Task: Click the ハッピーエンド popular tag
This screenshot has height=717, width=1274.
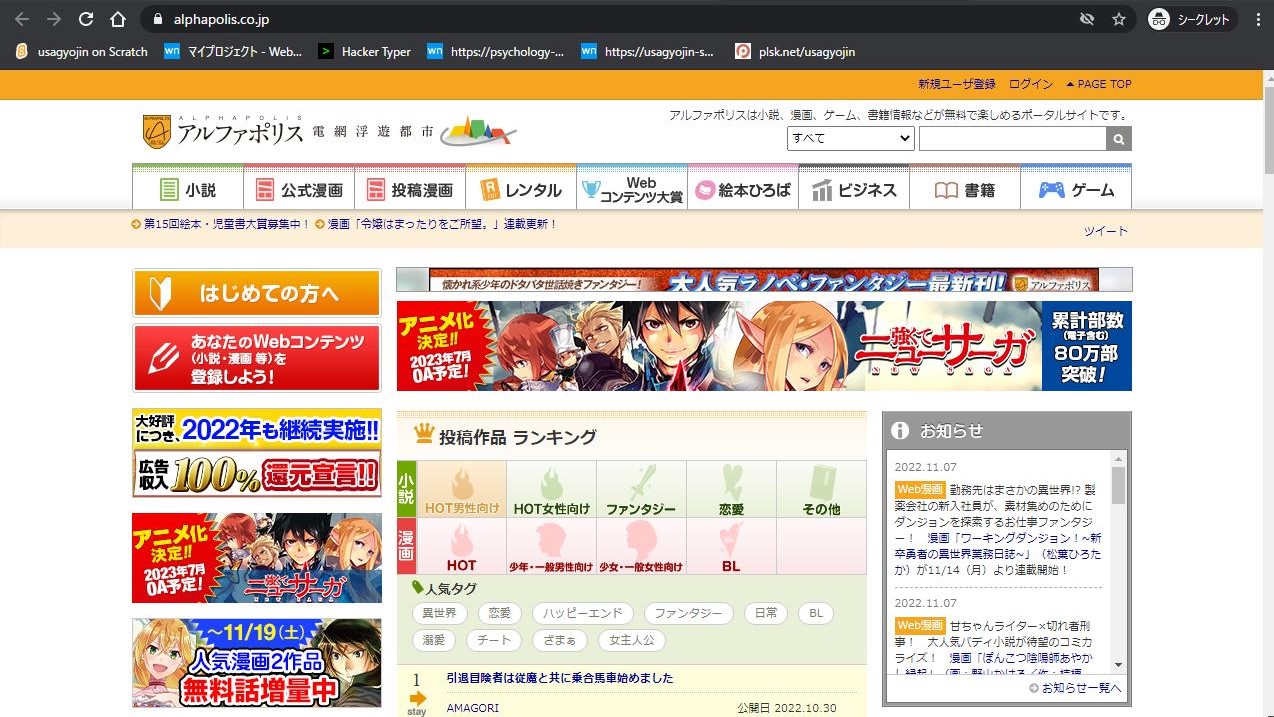Action: (583, 613)
